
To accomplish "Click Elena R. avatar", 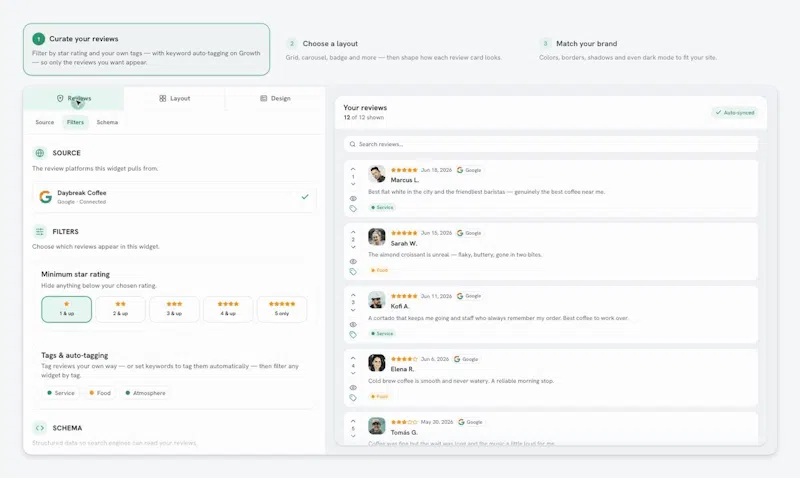I will pyautogui.click(x=377, y=363).
